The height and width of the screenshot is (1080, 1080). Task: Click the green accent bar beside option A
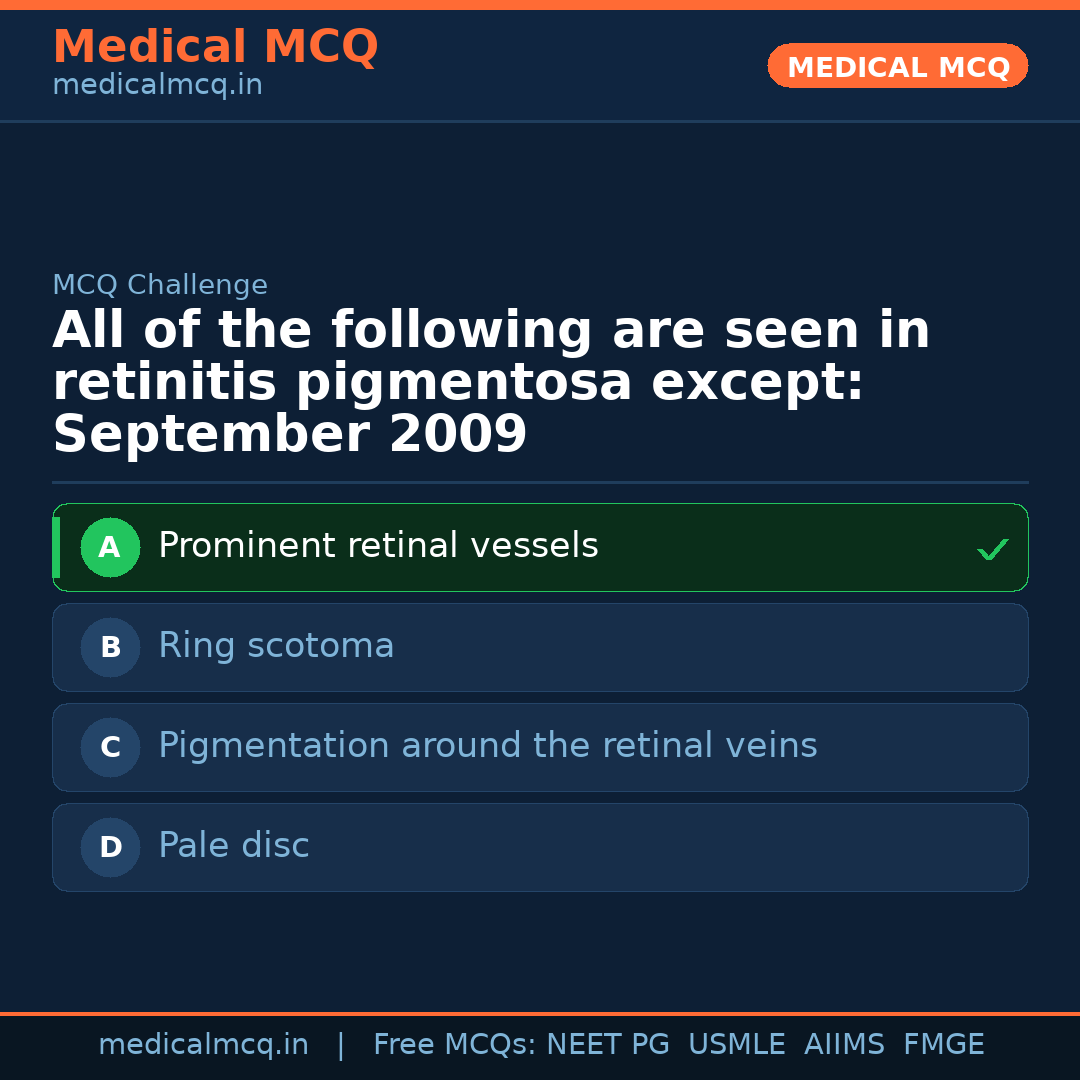[x=55, y=547]
